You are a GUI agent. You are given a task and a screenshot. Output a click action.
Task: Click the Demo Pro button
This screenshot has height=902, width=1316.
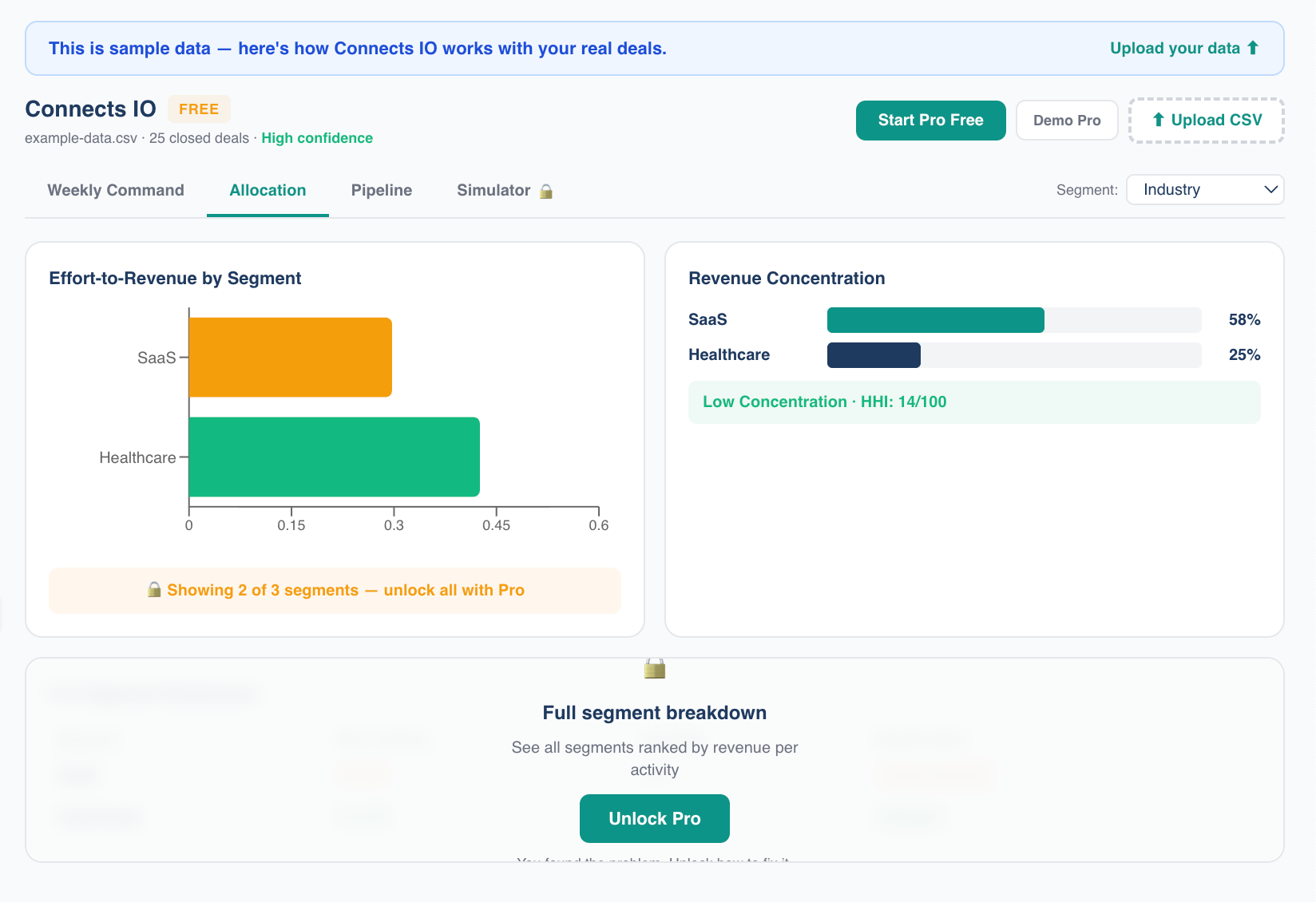click(1067, 120)
